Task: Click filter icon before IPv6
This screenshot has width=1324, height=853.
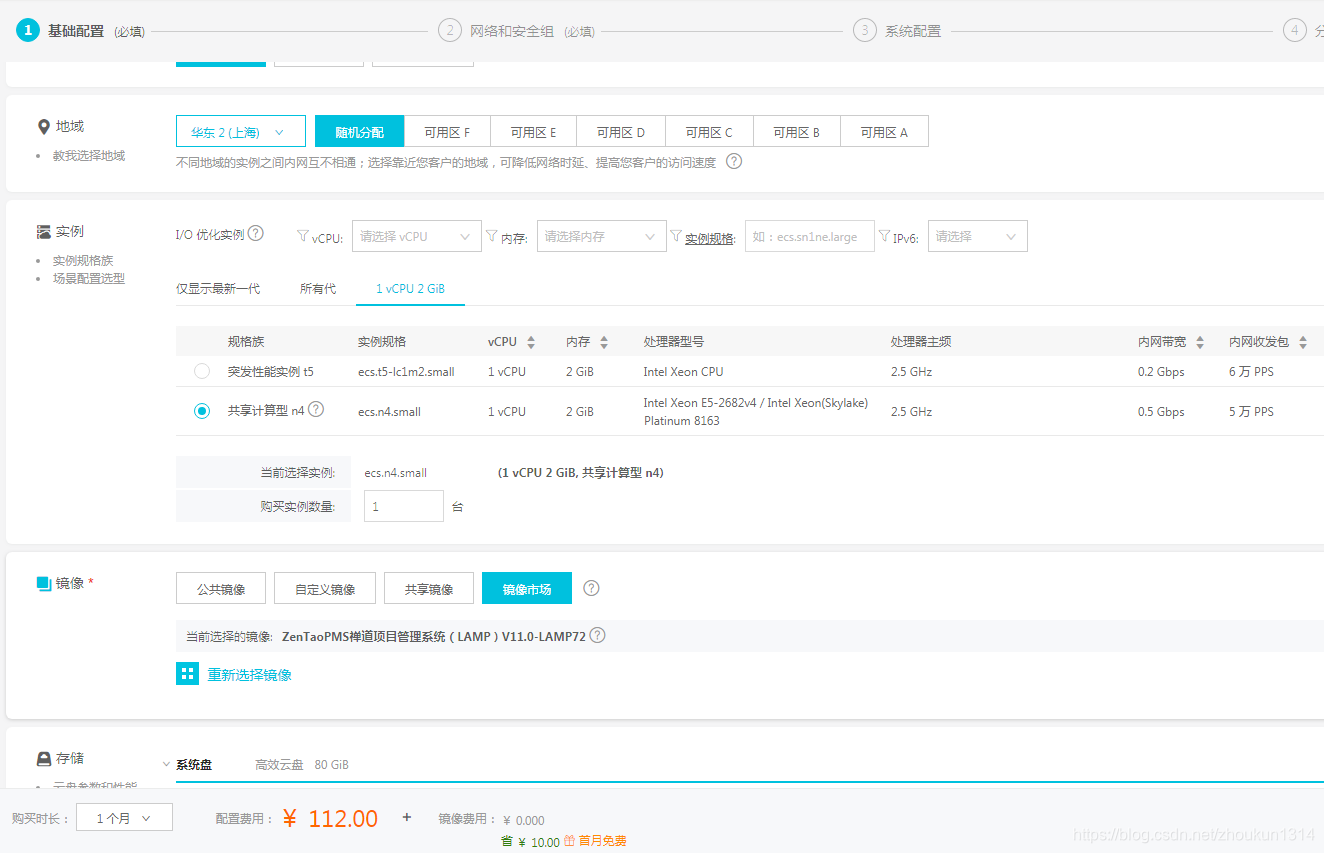Action: click(884, 237)
